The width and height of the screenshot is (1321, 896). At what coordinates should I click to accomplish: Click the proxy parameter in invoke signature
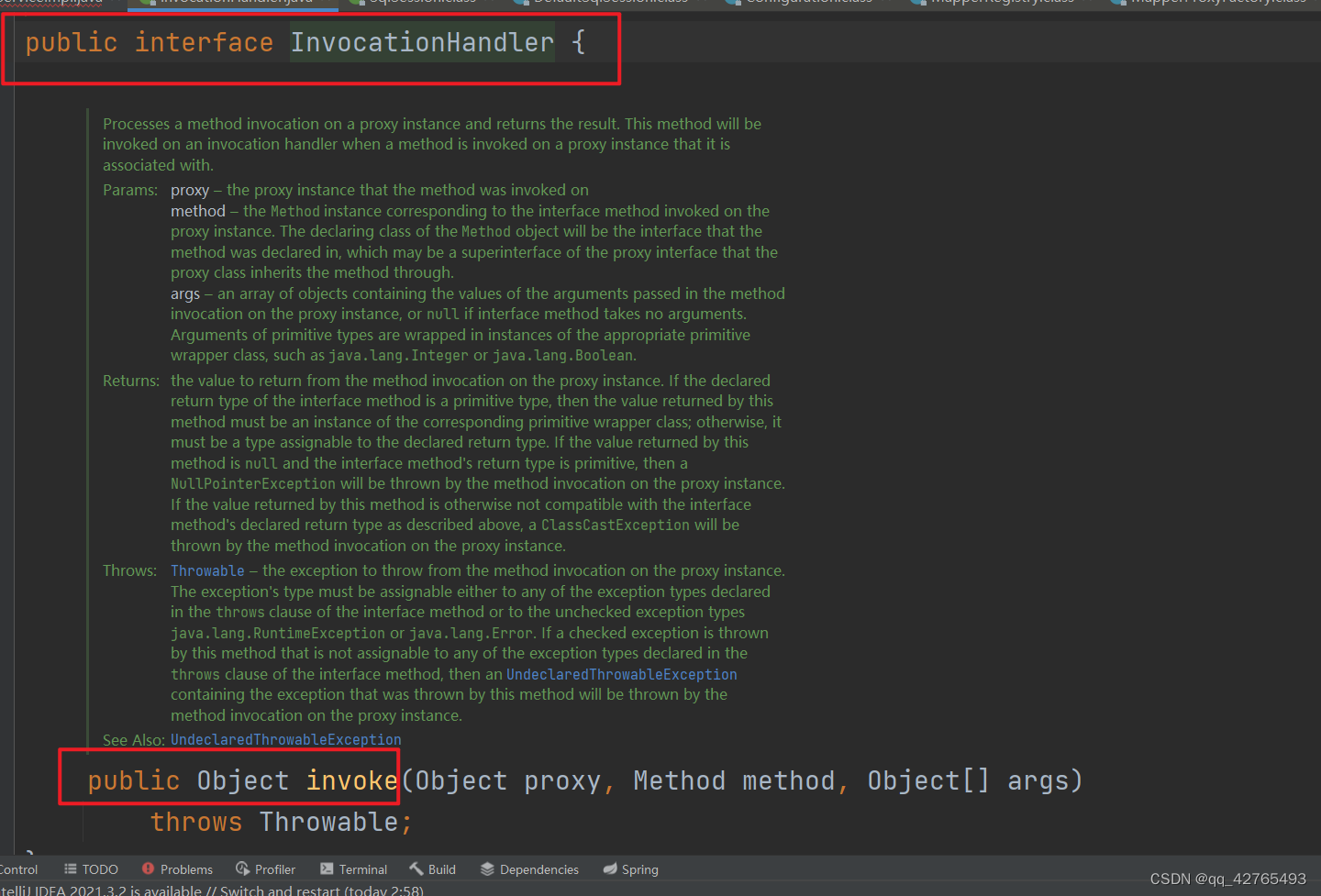(x=561, y=780)
